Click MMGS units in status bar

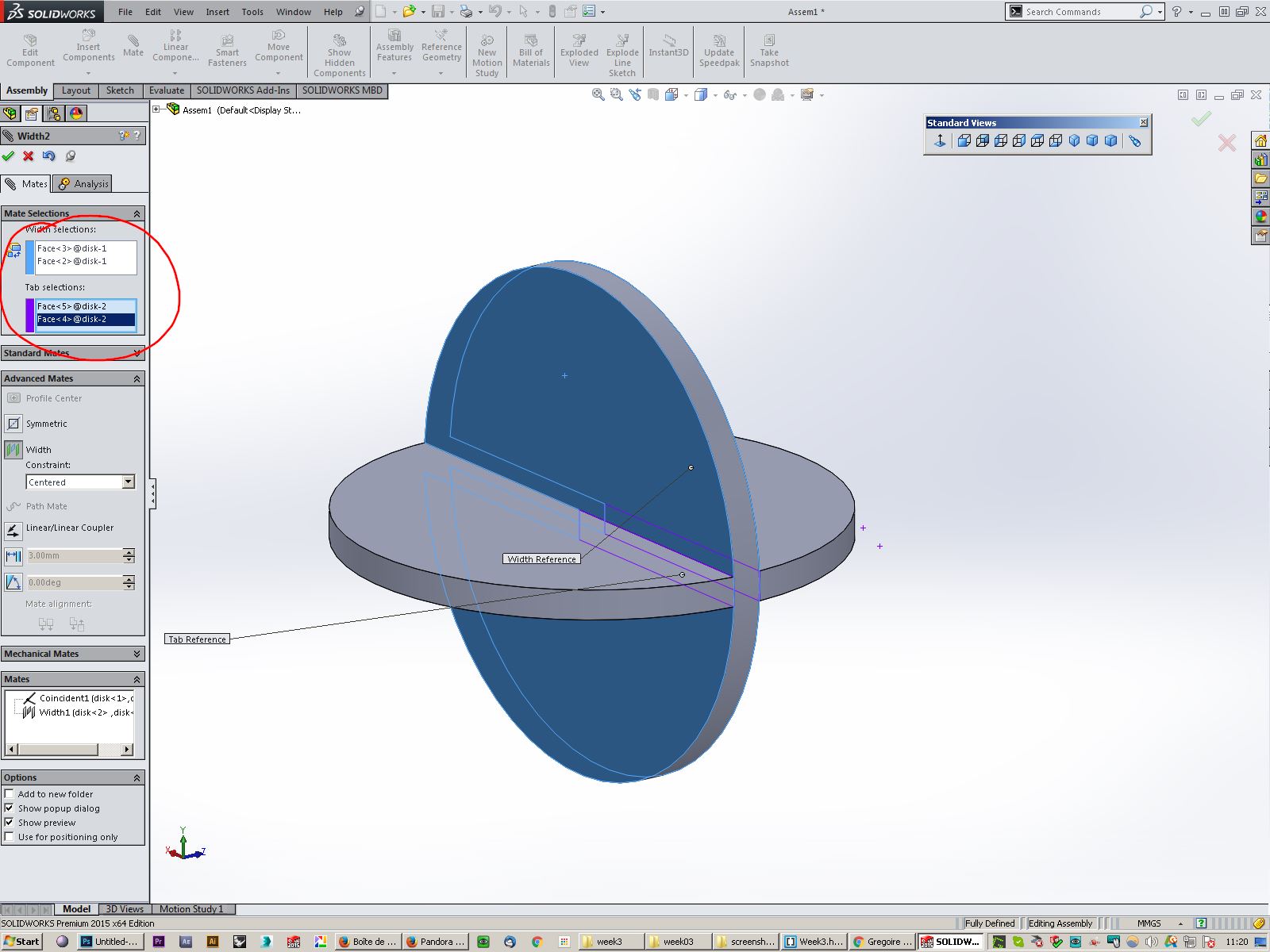click(x=1149, y=923)
